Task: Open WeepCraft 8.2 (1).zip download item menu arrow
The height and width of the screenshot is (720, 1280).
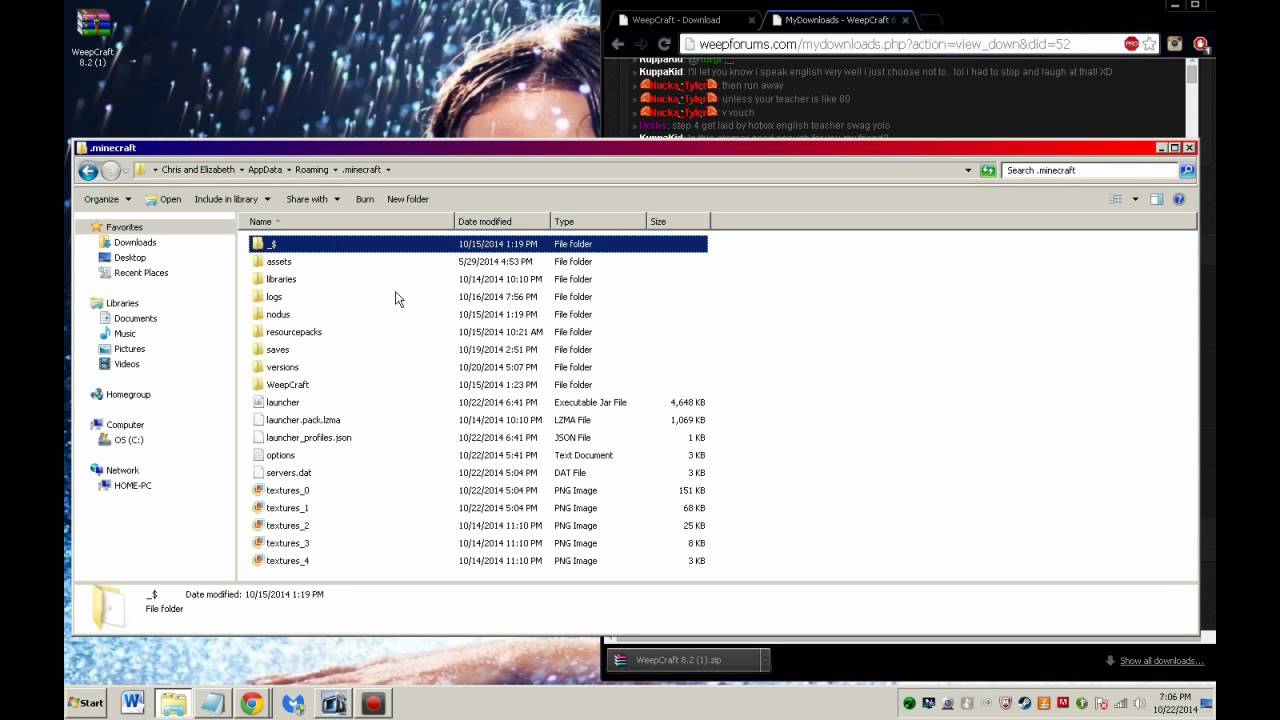Action: point(764,660)
